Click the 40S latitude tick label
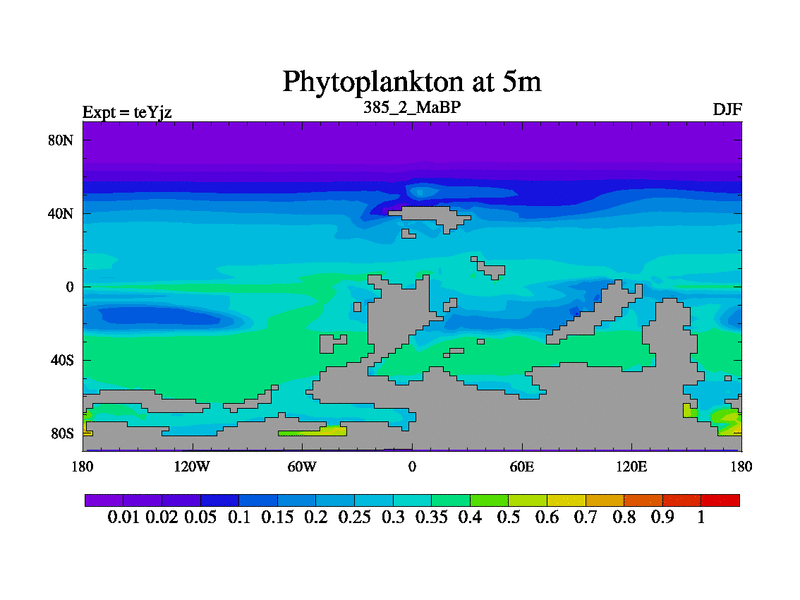The image size is (800, 600). point(62,360)
